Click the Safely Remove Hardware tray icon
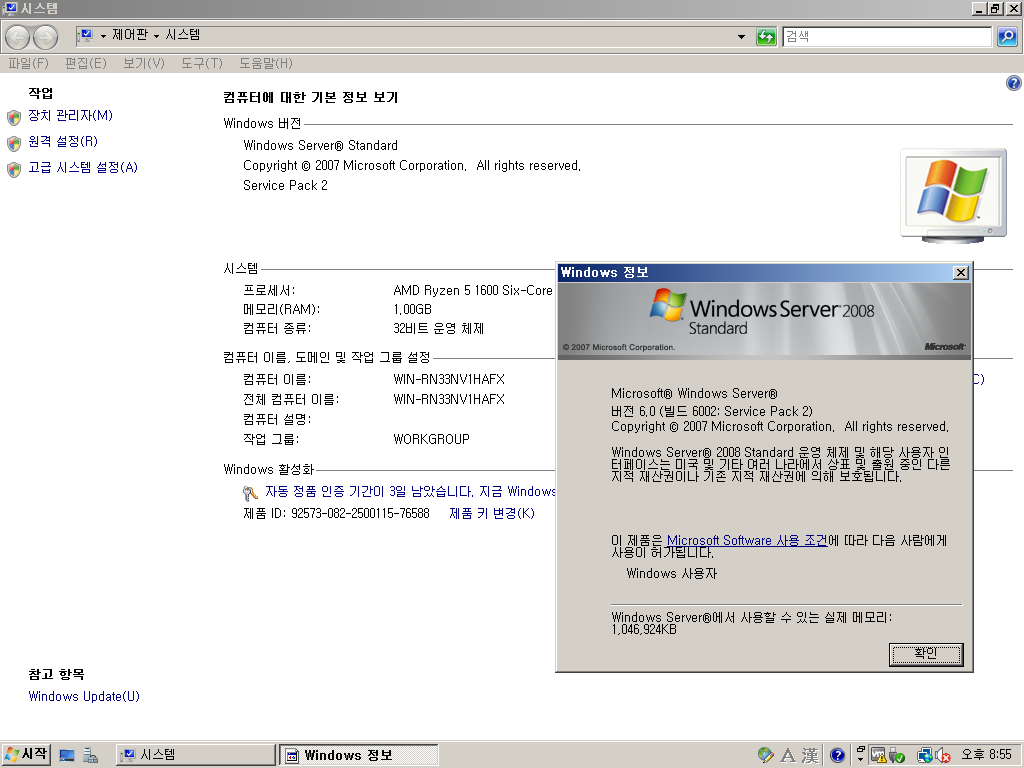Screen dimensions: 1024x768 tap(896, 756)
